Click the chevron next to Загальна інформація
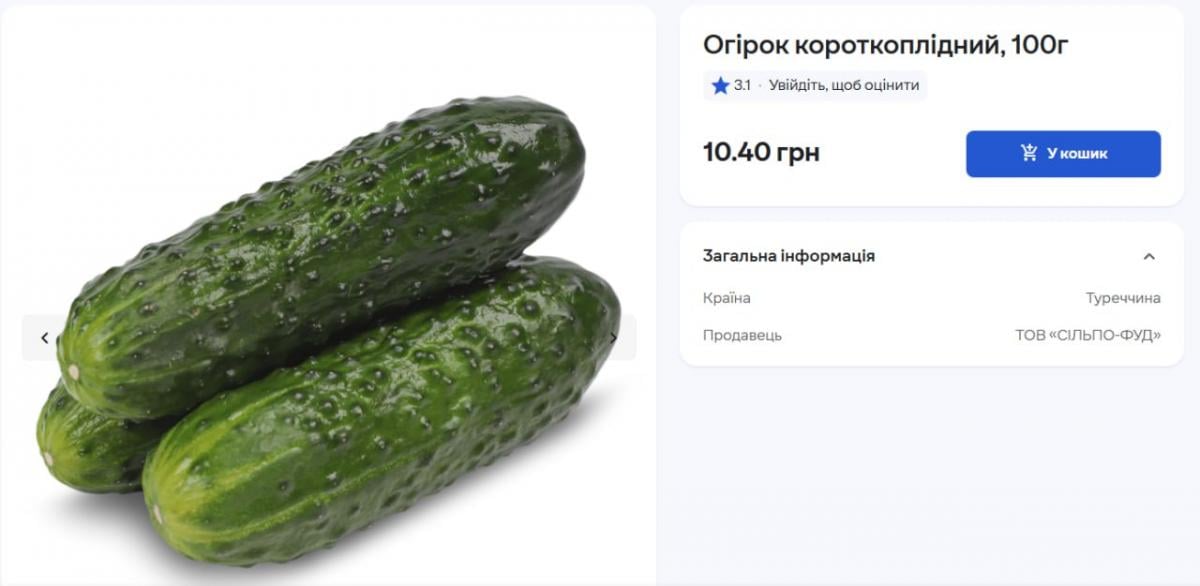 coord(1148,255)
